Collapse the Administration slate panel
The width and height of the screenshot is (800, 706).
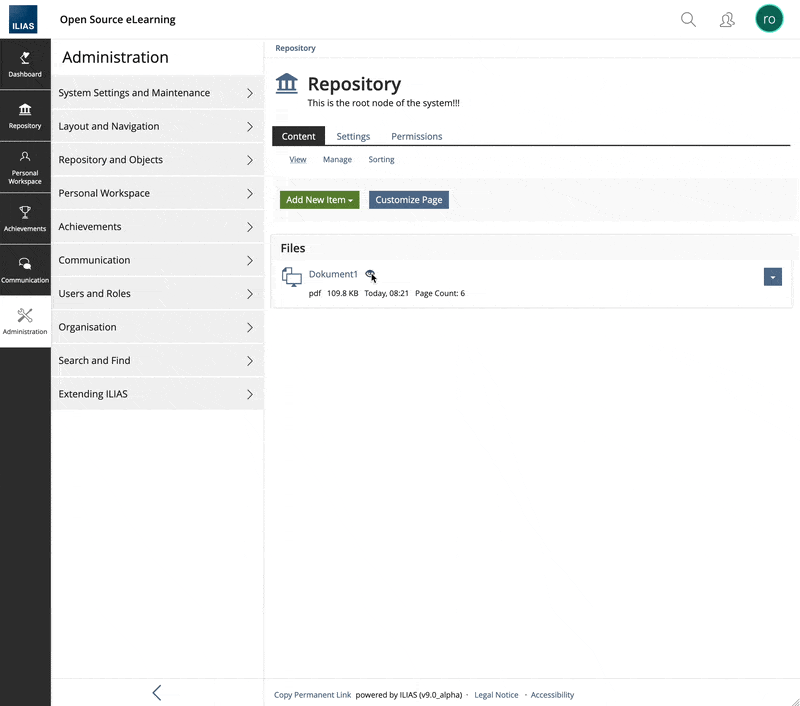tap(157, 693)
